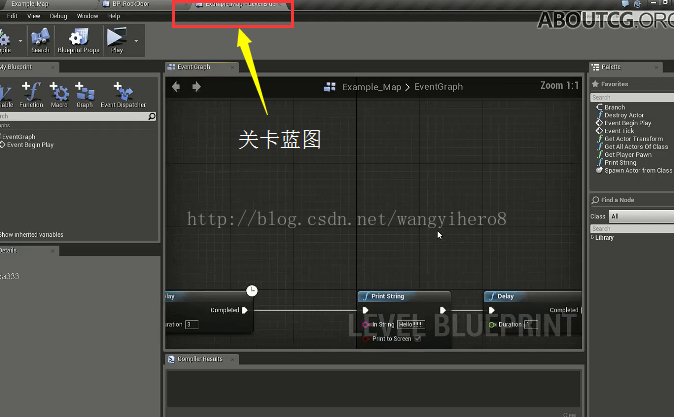The width and height of the screenshot is (674, 417).
Task: Switch to the Palette panel tab
Action: pos(611,67)
